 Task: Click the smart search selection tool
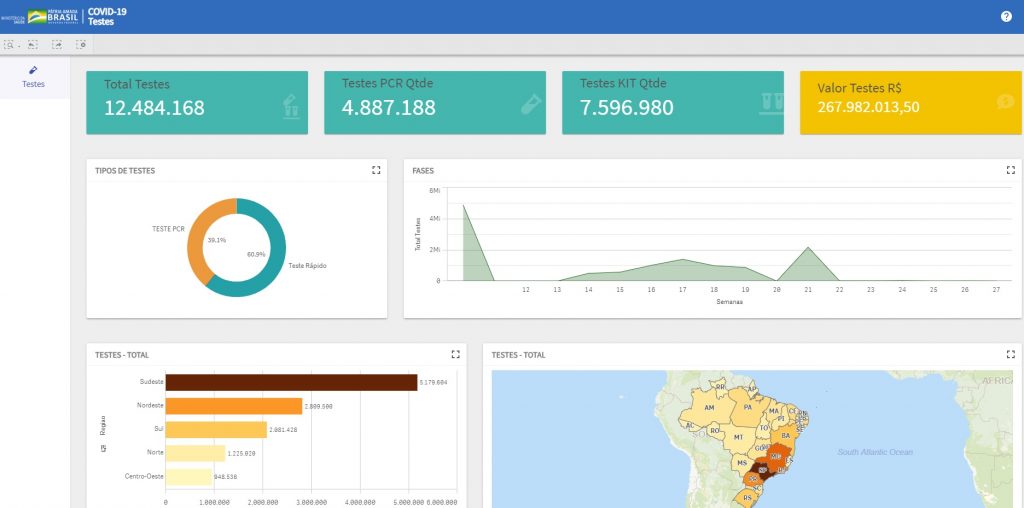pyautogui.click(x=9, y=45)
